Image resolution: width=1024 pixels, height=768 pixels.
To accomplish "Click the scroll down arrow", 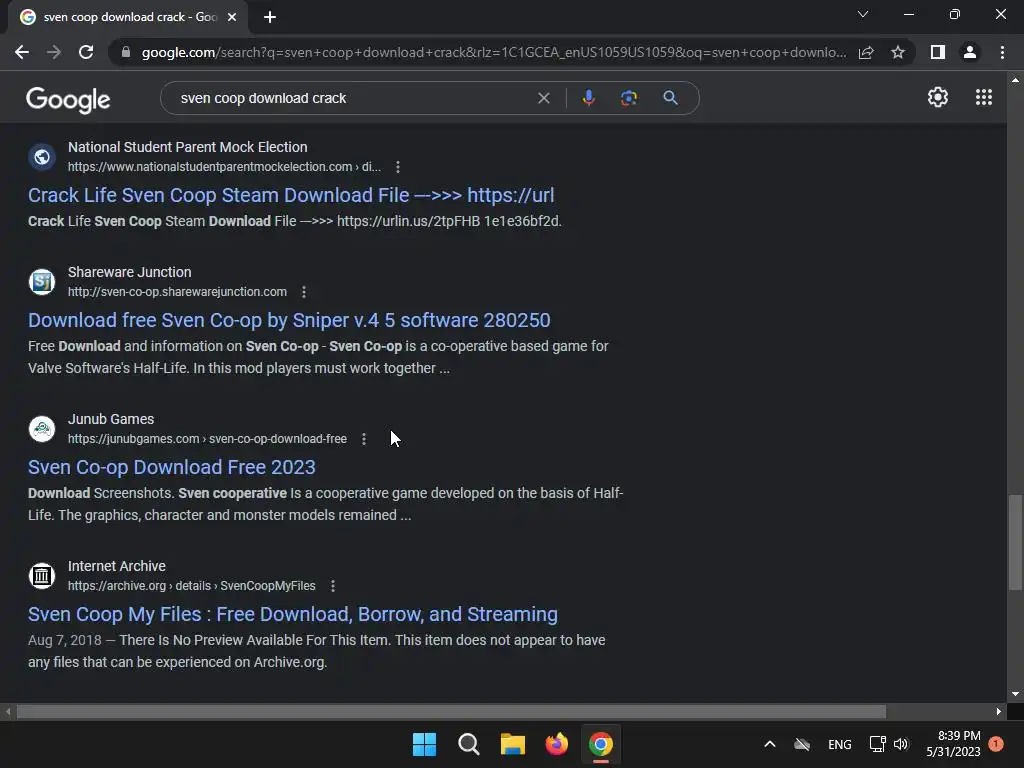I will pyautogui.click(x=1015, y=694).
